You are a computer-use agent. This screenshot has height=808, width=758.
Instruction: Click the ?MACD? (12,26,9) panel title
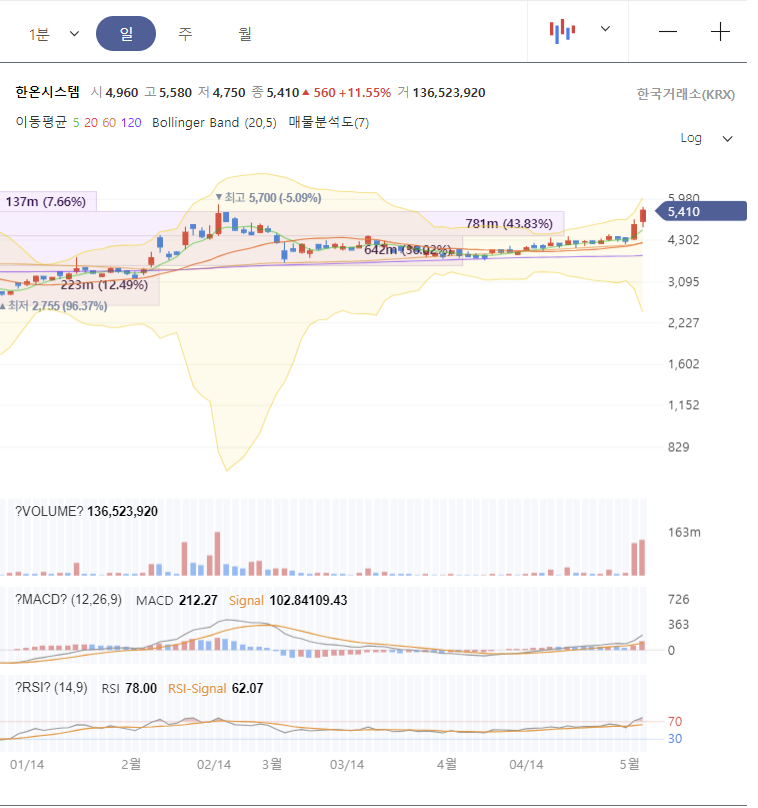pyautogui.click(x=68, y=600)
